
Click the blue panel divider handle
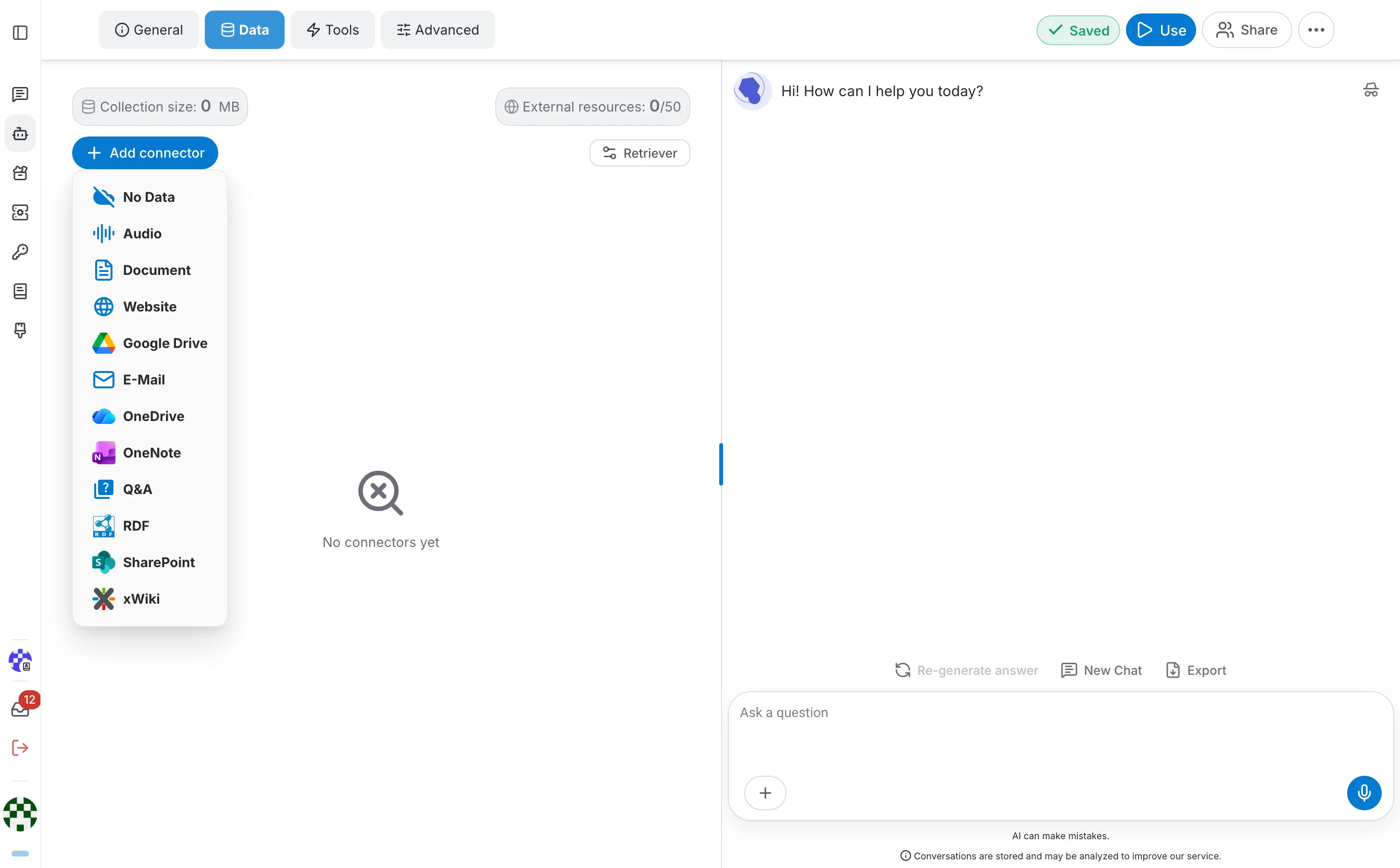point(721,464)
